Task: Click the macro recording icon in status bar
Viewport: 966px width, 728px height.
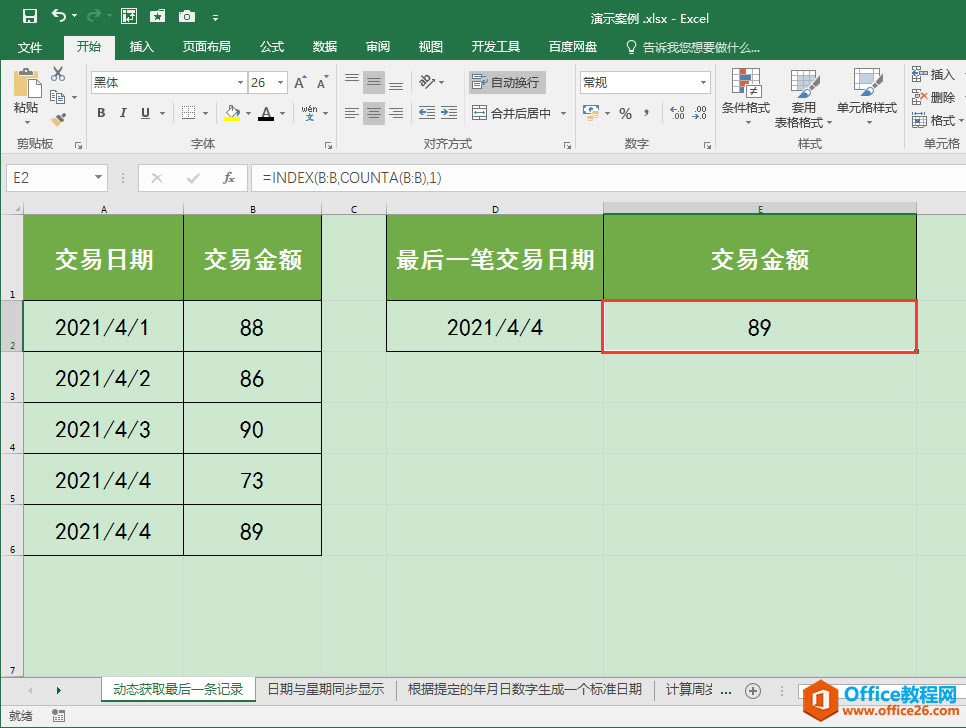Action: 59,716
